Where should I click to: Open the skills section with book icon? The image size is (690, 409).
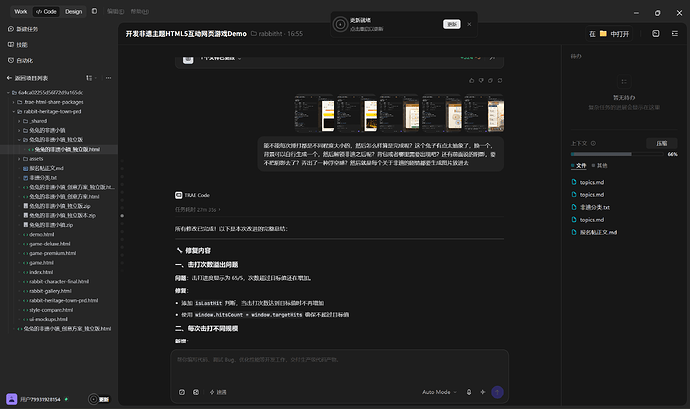[x=18, y=45]
